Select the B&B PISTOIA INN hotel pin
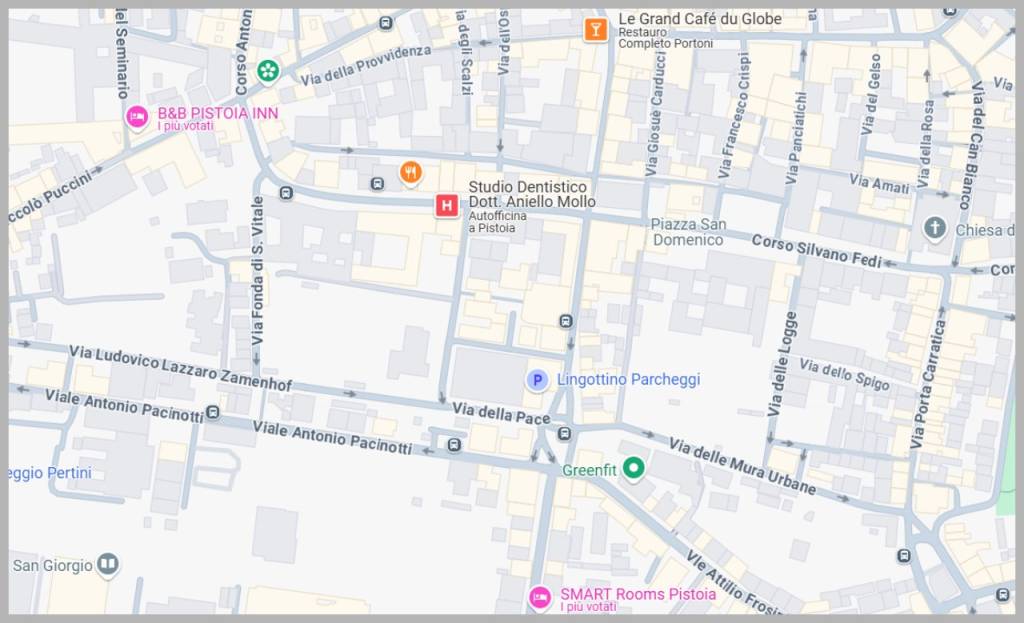The image size is (1024, 623). pos(137,118)
